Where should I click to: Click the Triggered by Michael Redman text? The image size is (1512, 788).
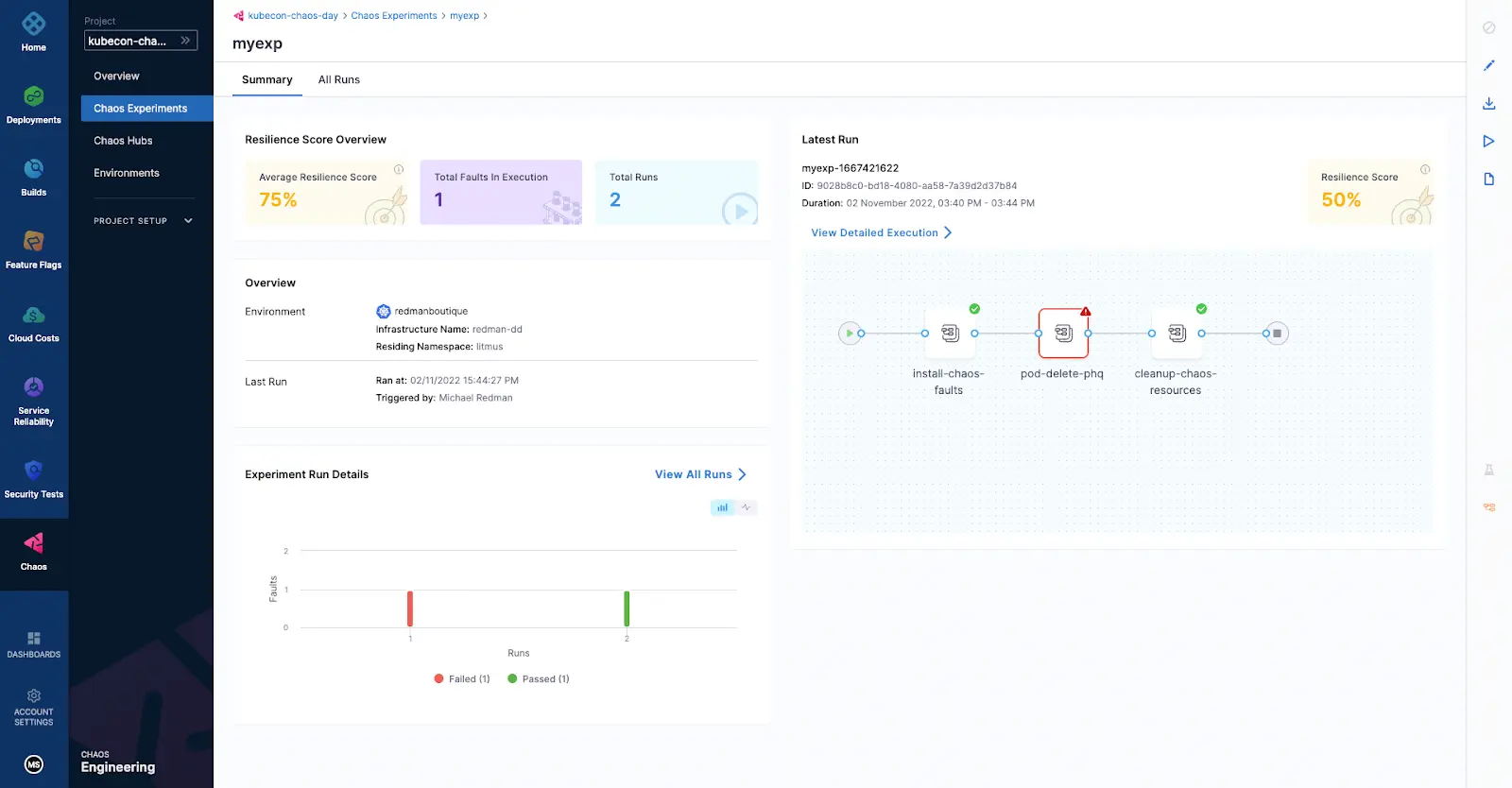pyautogui.click(x=444, y=398)
